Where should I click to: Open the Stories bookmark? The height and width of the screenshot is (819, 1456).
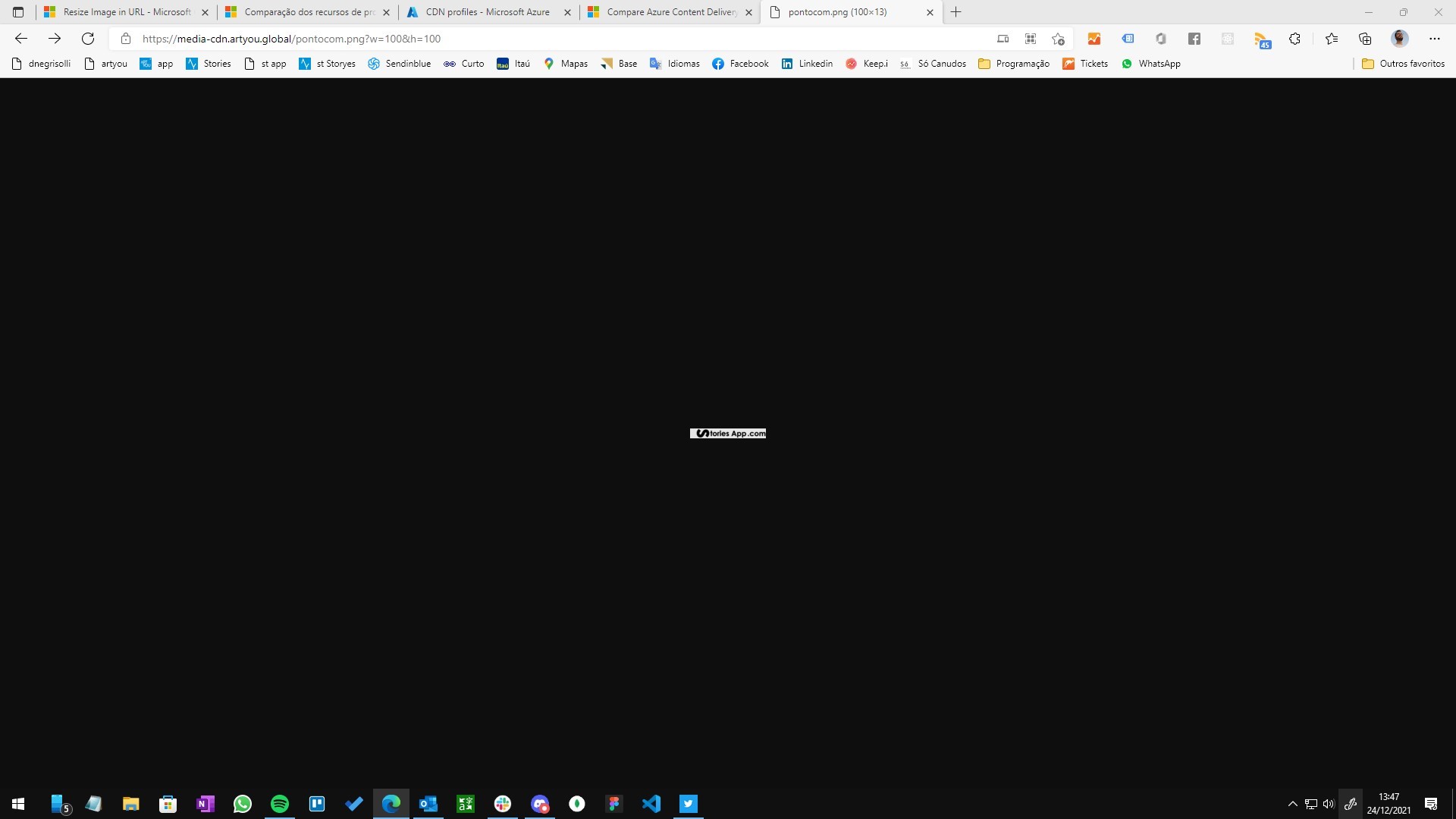point(209,64)
